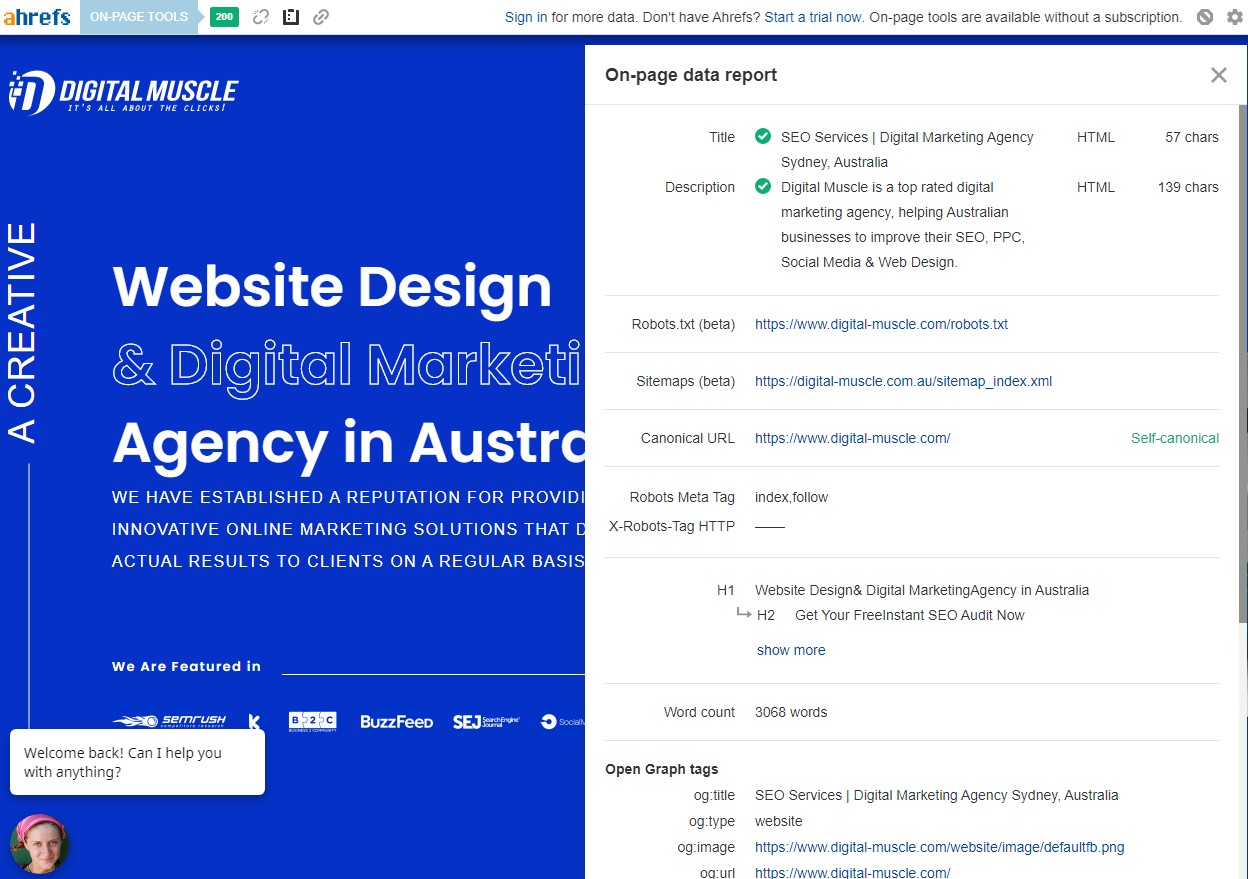Image resolution: width=1248 pixels, height=879 pixels.
Task: Click the green checkmark beside Title
Action: point(763,137)
